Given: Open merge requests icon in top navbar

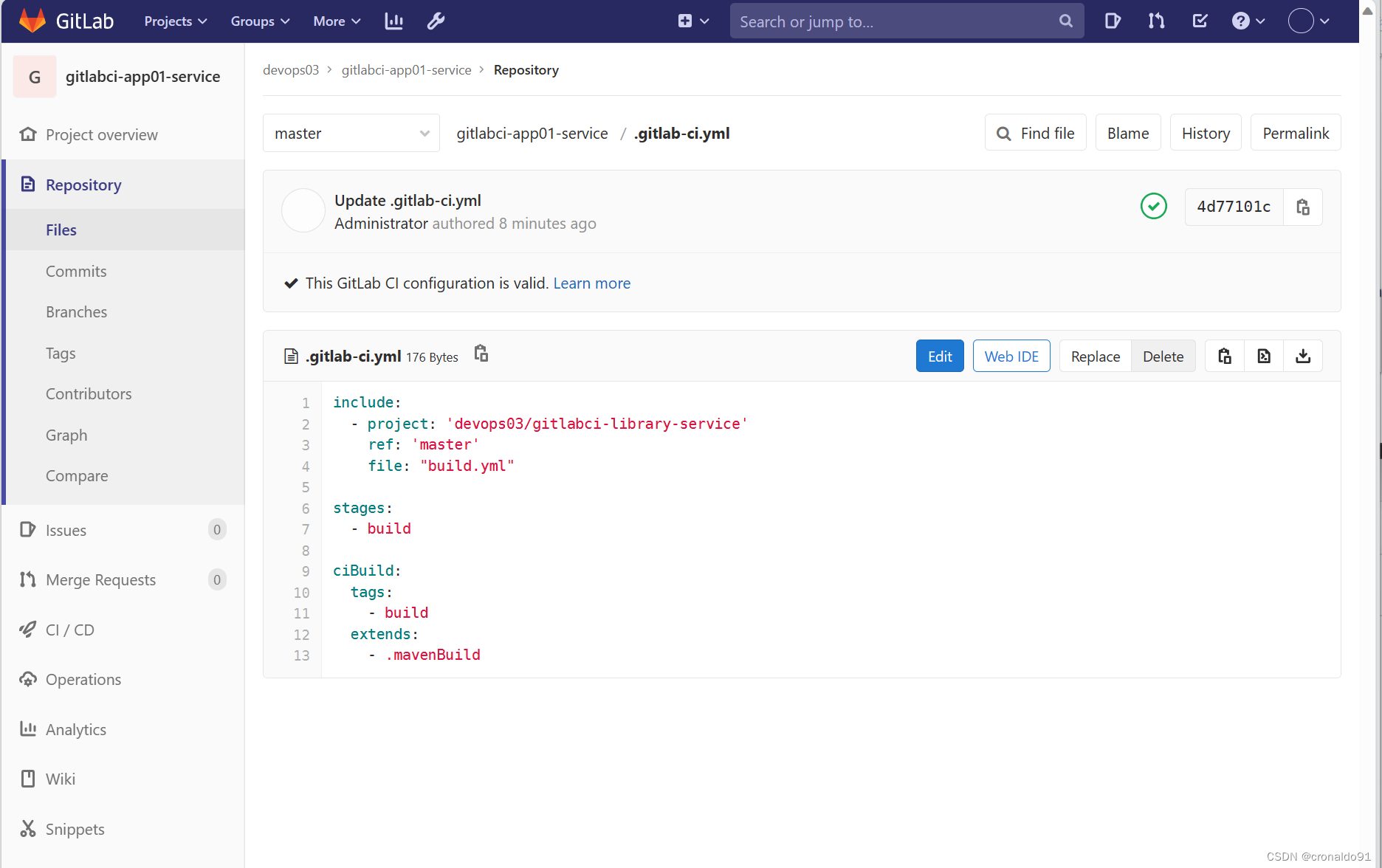Looking at the screenshot, I should [1156, 21].
